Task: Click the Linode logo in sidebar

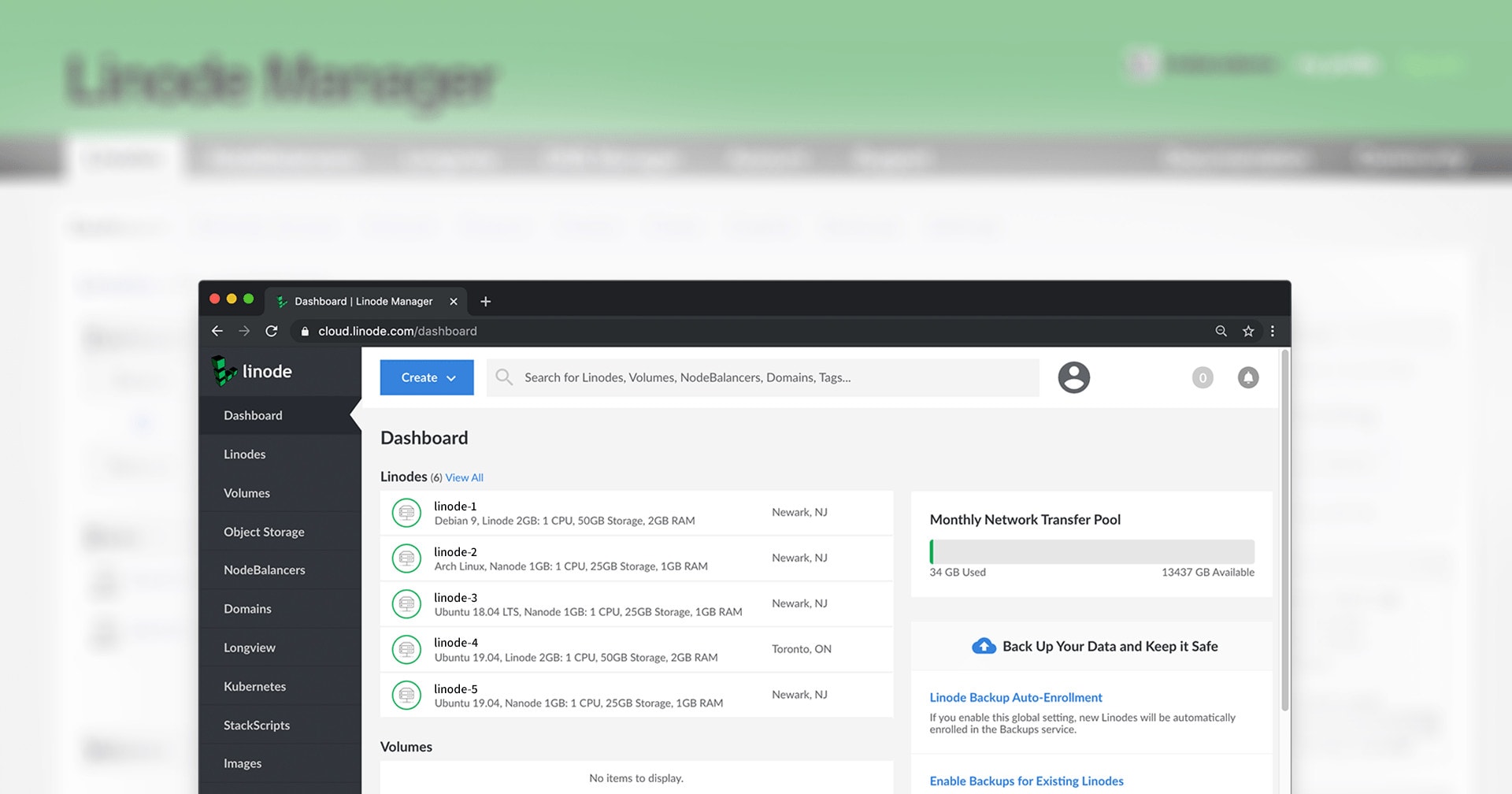Action: click(252, 371)
